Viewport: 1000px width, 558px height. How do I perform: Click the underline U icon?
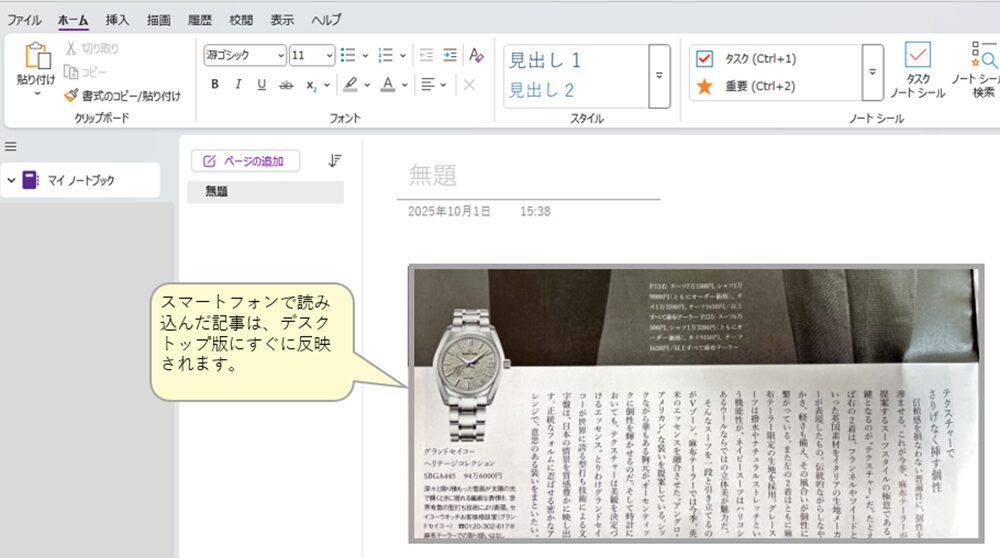262,85
